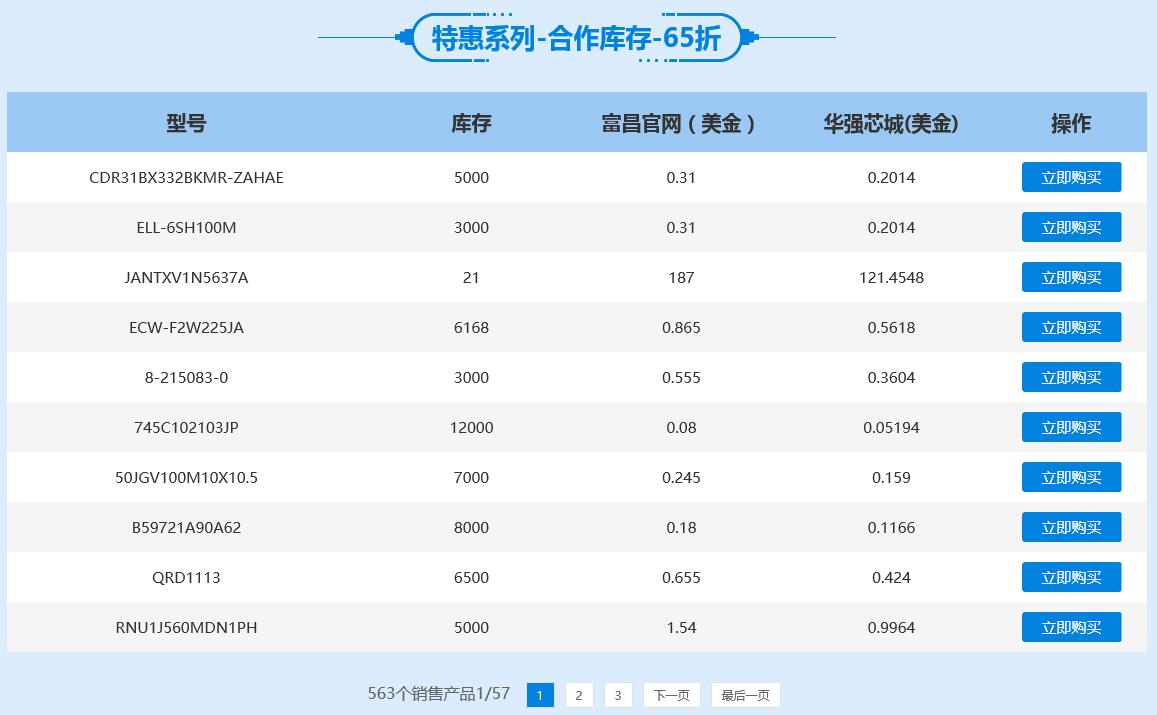Click 立即购买 for 745C102103JP

coord(1071,427)
